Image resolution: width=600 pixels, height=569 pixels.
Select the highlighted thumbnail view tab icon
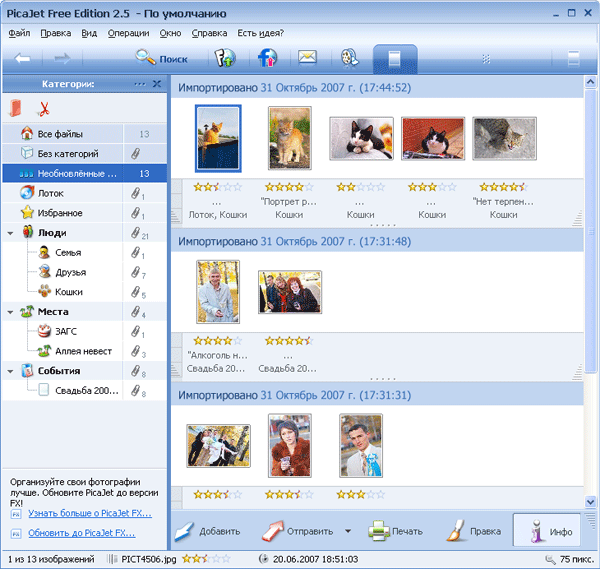point(395,59)
